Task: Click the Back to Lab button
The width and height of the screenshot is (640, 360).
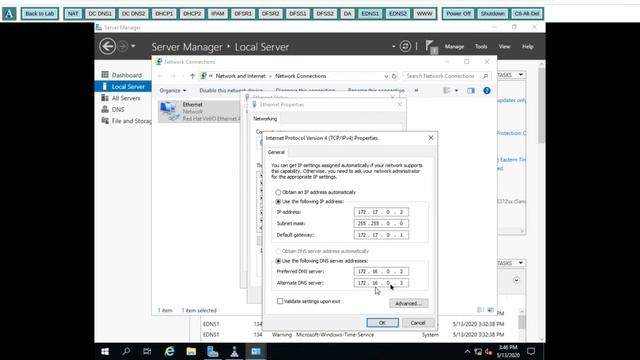Action: pyautogui.click(x=40, y=13)
